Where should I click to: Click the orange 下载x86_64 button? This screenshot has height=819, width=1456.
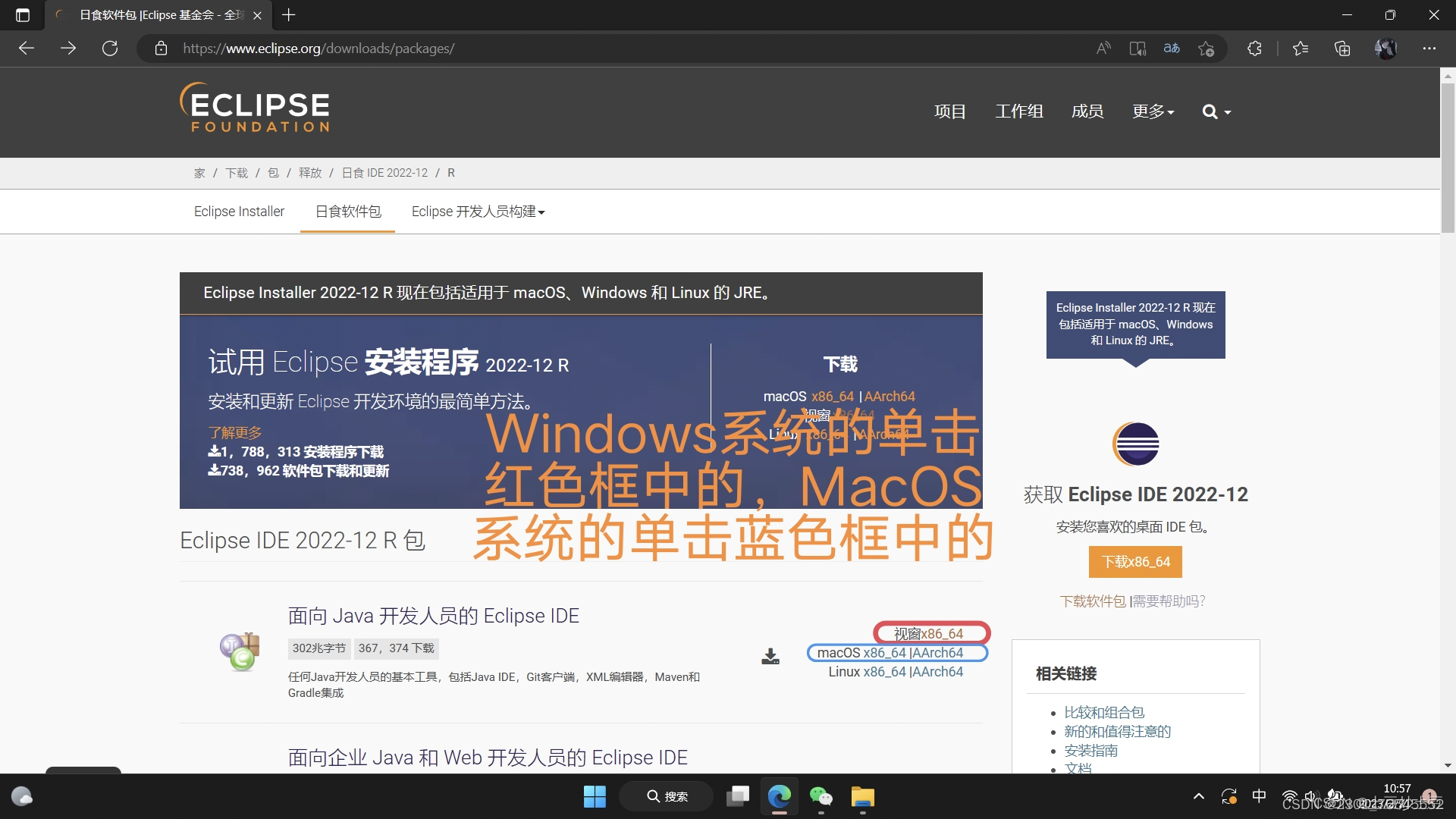pyautogui.click(x=1135, y=562)
